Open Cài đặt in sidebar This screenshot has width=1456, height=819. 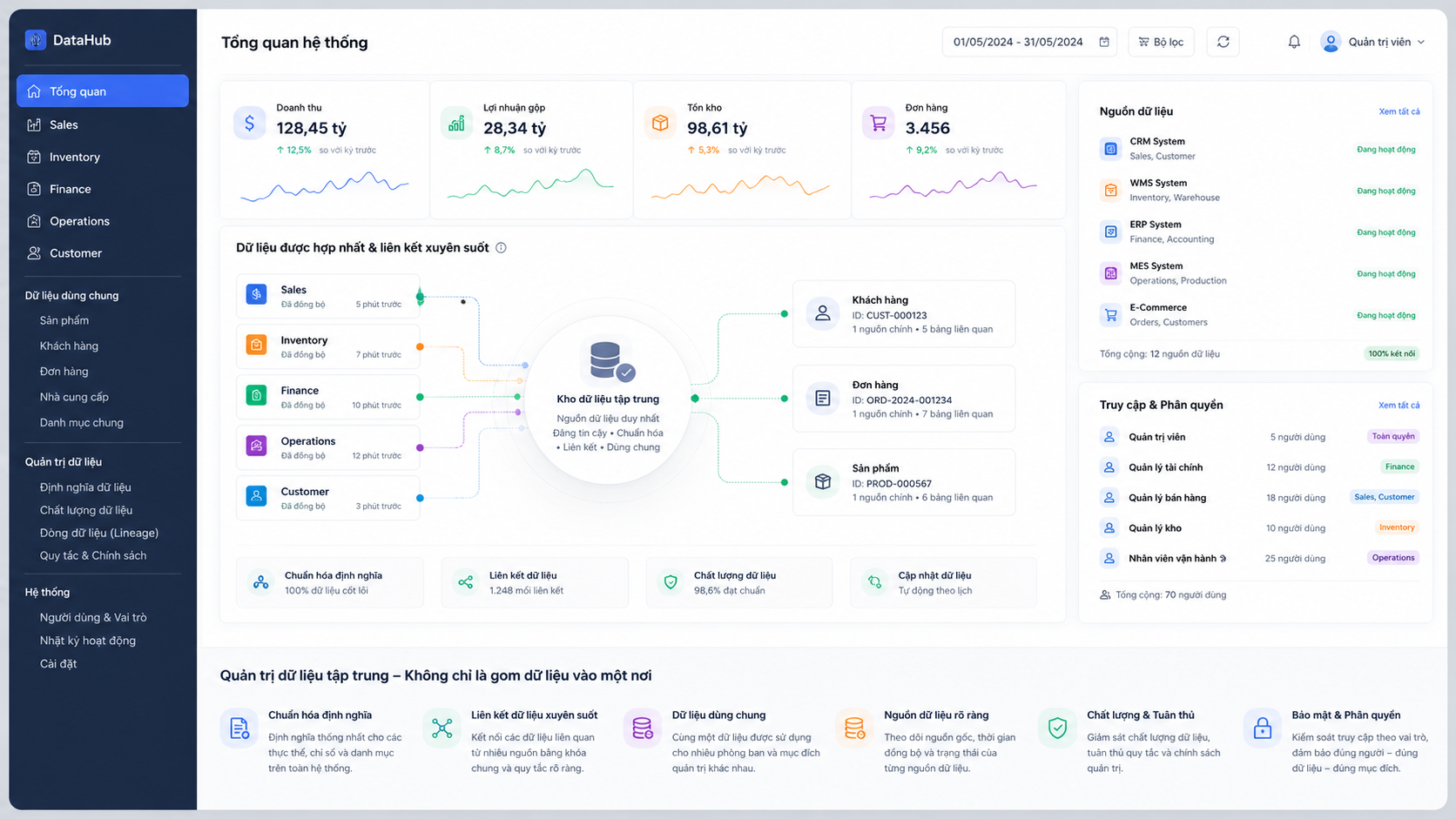pyautogui.click(x=58, y=663)
